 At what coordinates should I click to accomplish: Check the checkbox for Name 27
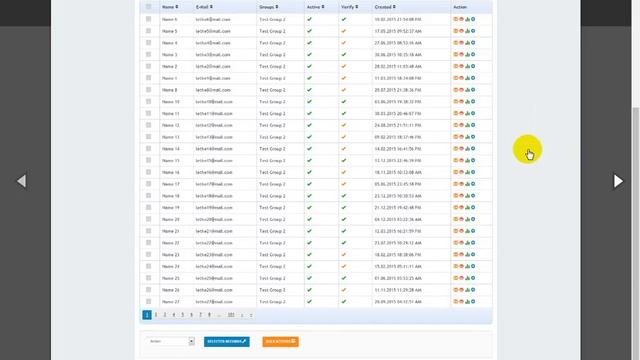149,301
